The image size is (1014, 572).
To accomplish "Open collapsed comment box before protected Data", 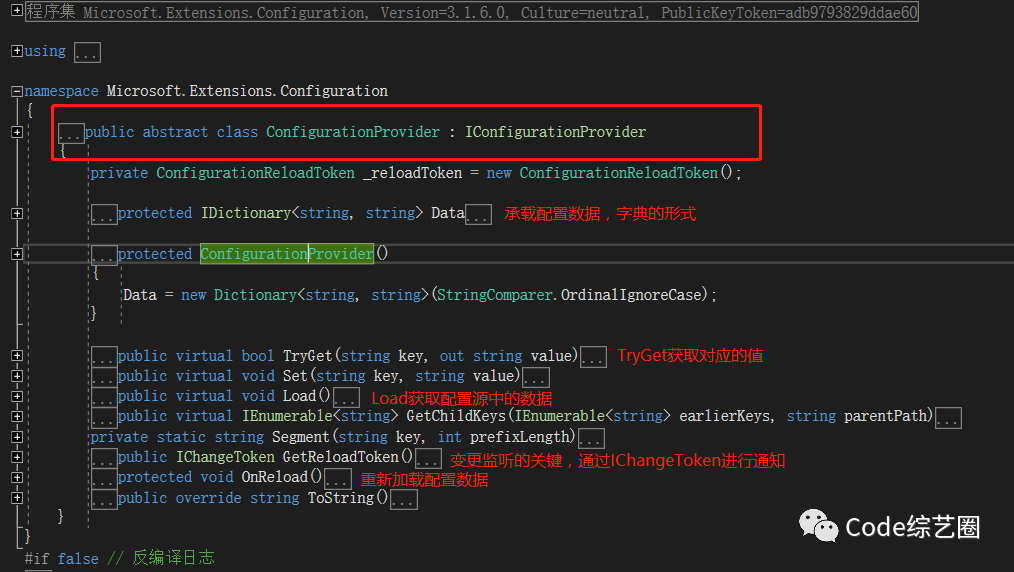I will (x=104, y=215).
